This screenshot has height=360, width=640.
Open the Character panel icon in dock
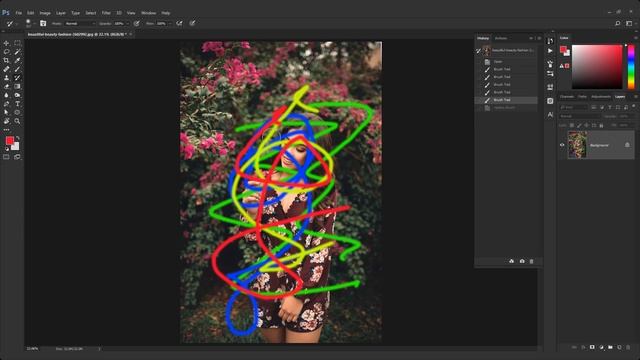point(550,115)
